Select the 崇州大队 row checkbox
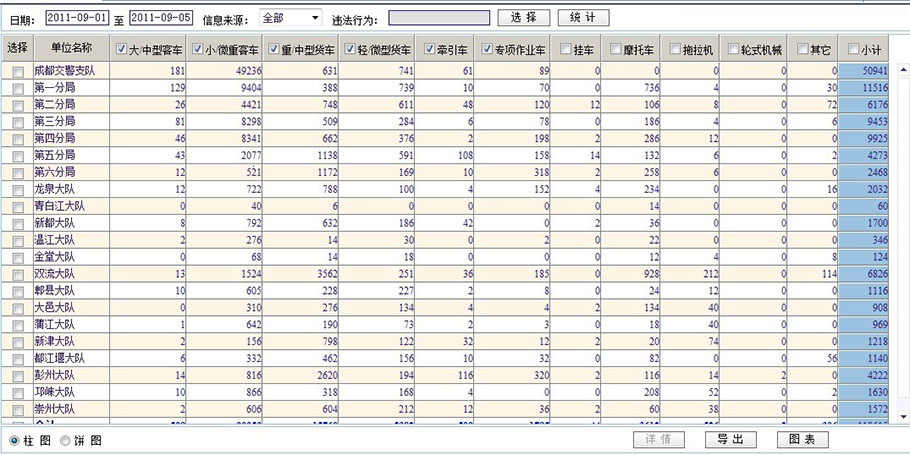 click(18, 410)
